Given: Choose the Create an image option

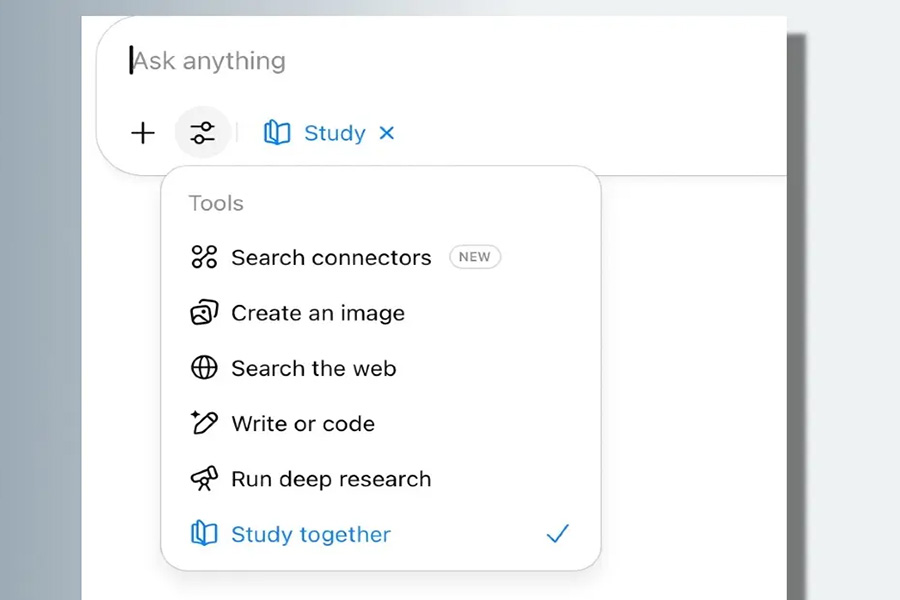Looking at the screenshot, I should (x=318, y=313).
